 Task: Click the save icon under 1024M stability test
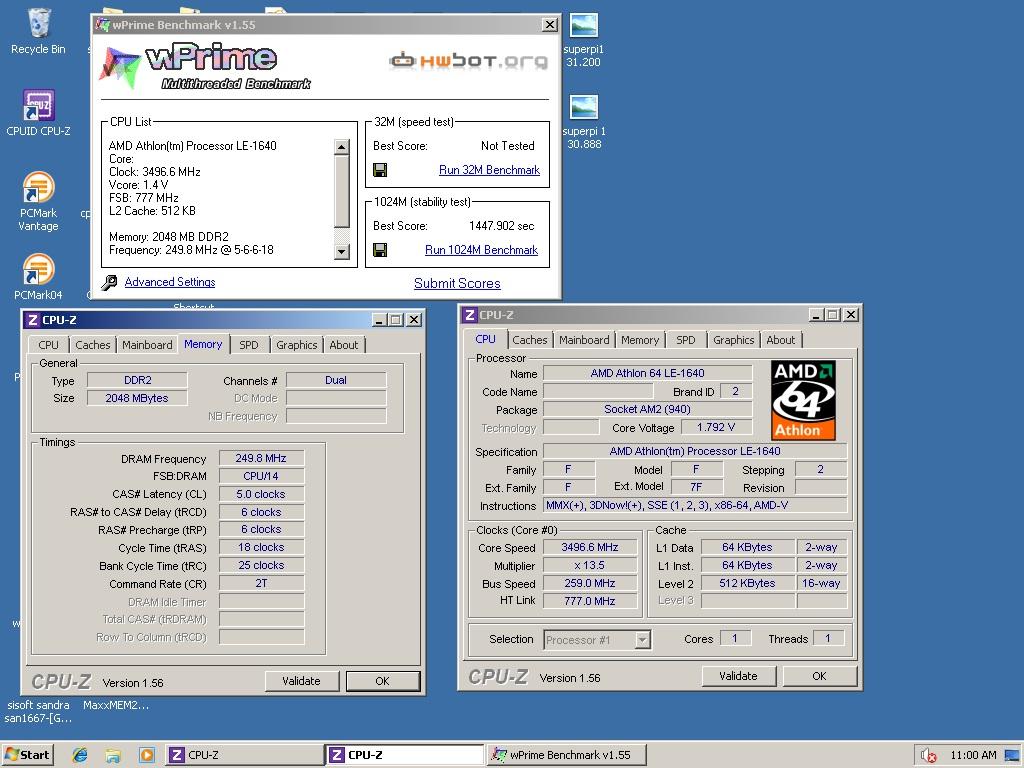380,250
